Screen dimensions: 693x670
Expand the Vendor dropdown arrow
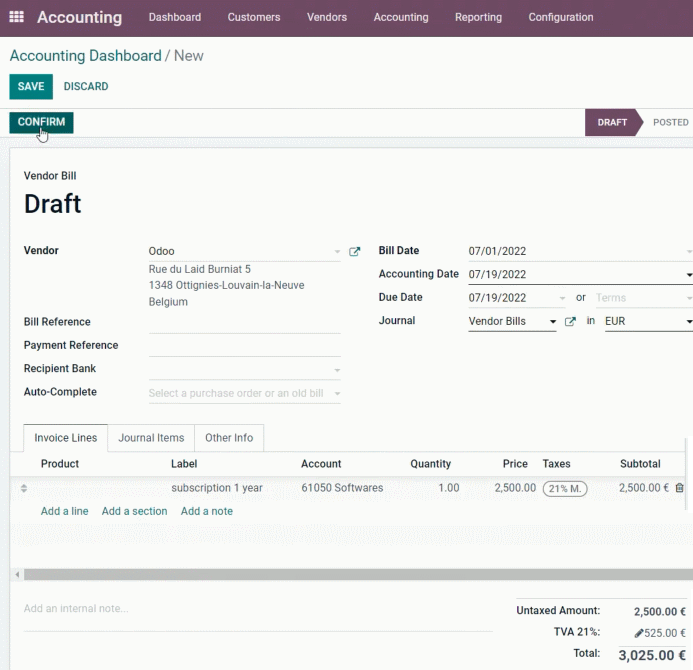click(x=337, y=251)
